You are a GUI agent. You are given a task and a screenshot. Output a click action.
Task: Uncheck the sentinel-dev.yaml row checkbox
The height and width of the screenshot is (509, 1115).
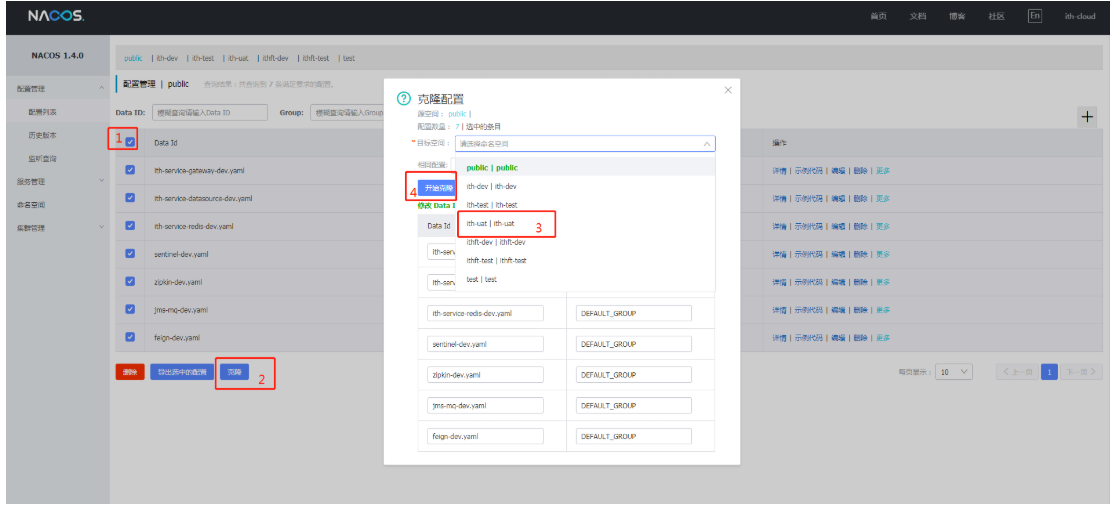[x=130, y=253]
